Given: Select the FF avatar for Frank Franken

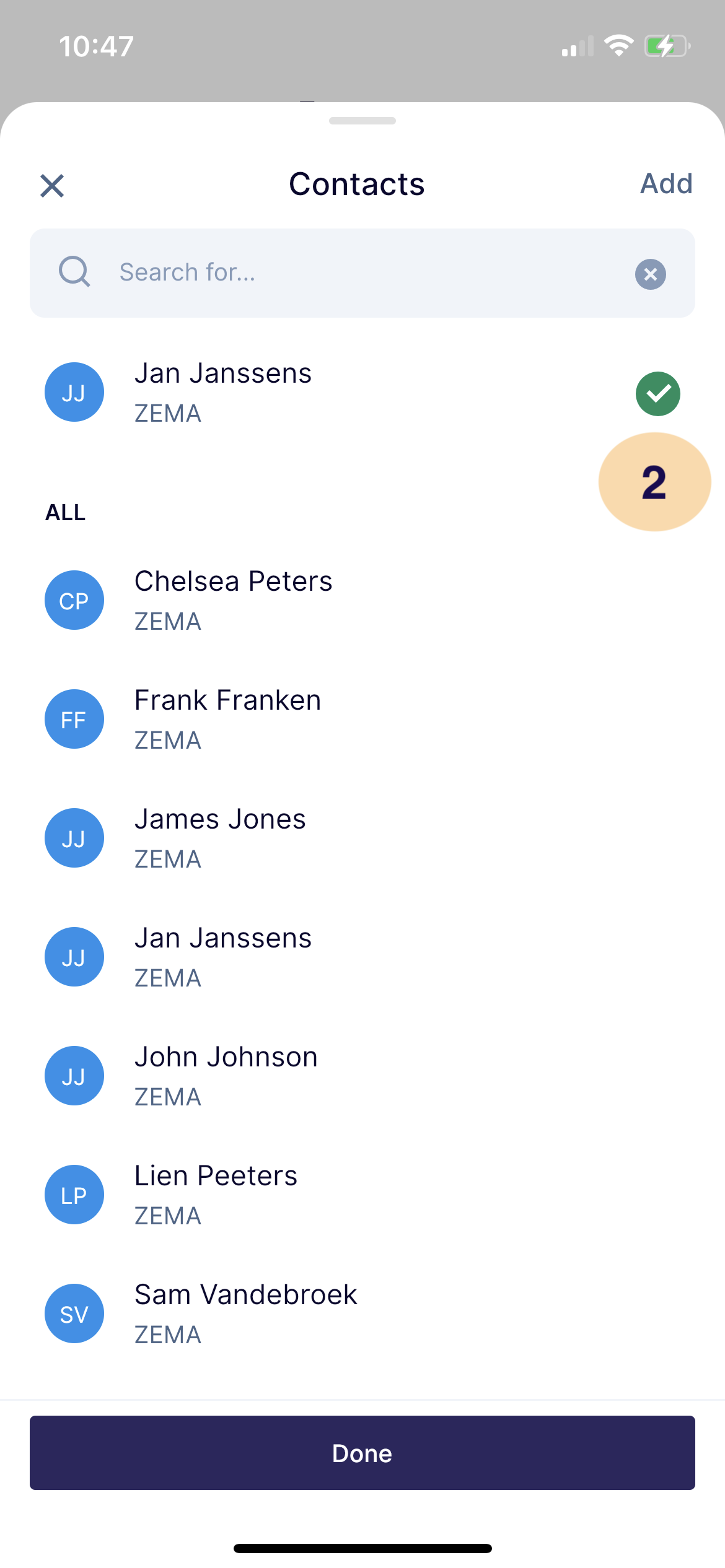Looking at the screenshot, I should pyautogui.click(x=74, y=719).
